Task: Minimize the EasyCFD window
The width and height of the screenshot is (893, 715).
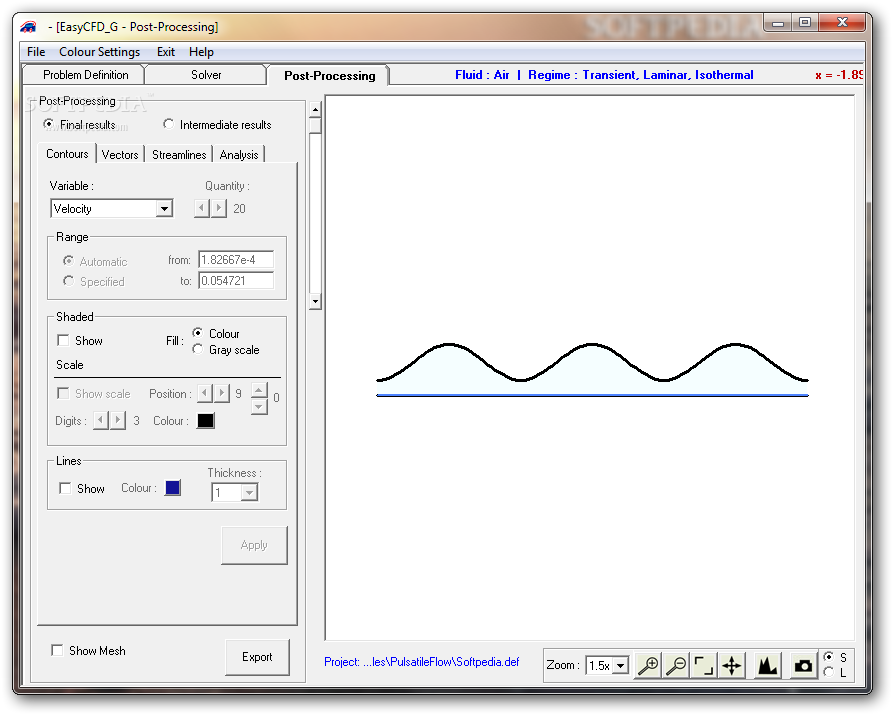Action: click(x=779, y=23)
